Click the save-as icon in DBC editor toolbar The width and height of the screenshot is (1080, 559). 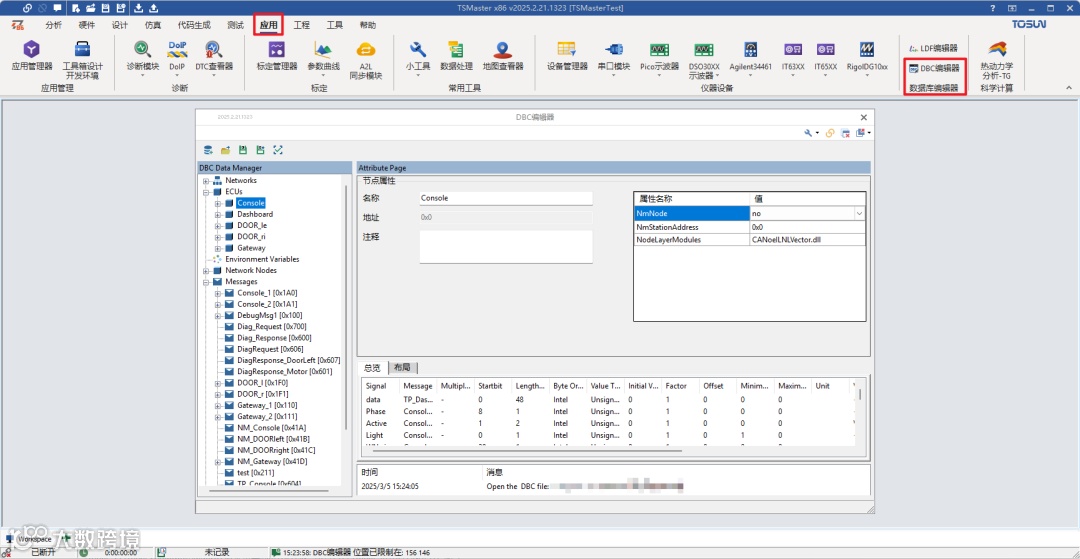[x=260, y=150]
